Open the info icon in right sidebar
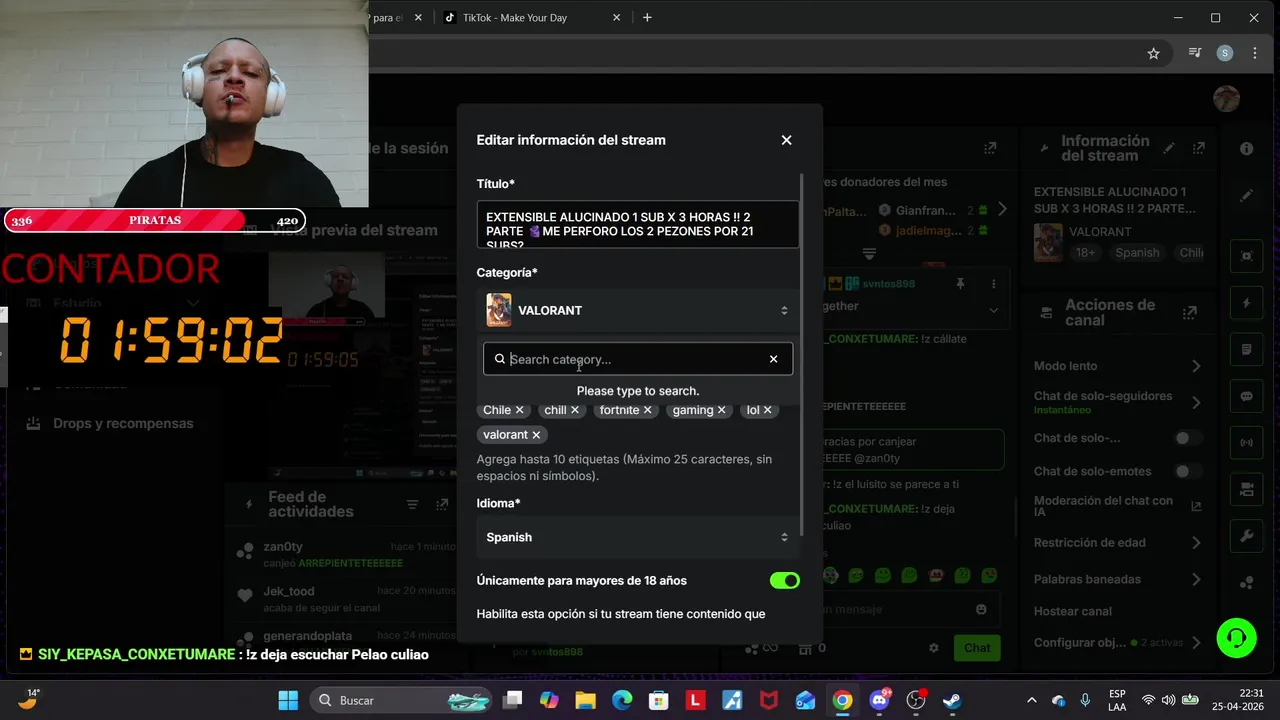Image resolution: width=1280 pixels, height=720 pixels. [1247, 148]
